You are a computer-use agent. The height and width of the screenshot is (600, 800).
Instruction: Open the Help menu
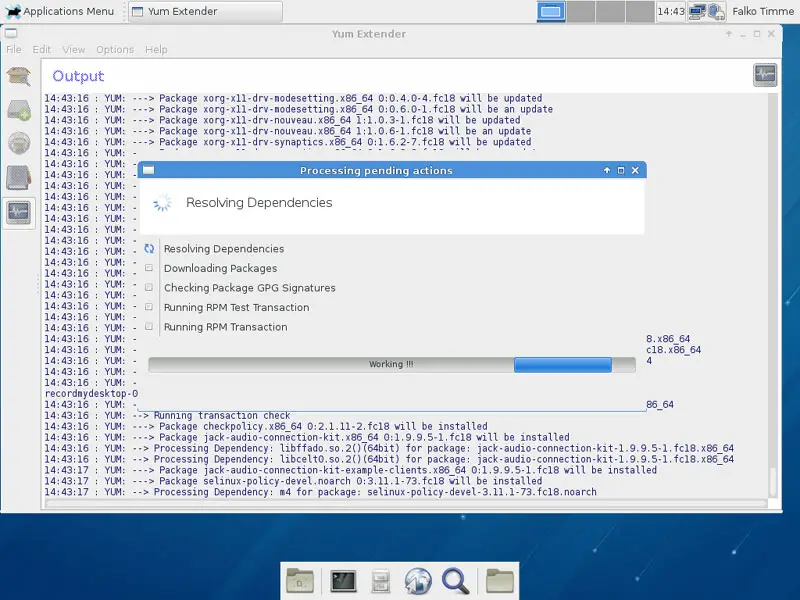pyautogui.click(x=156, y=49)
